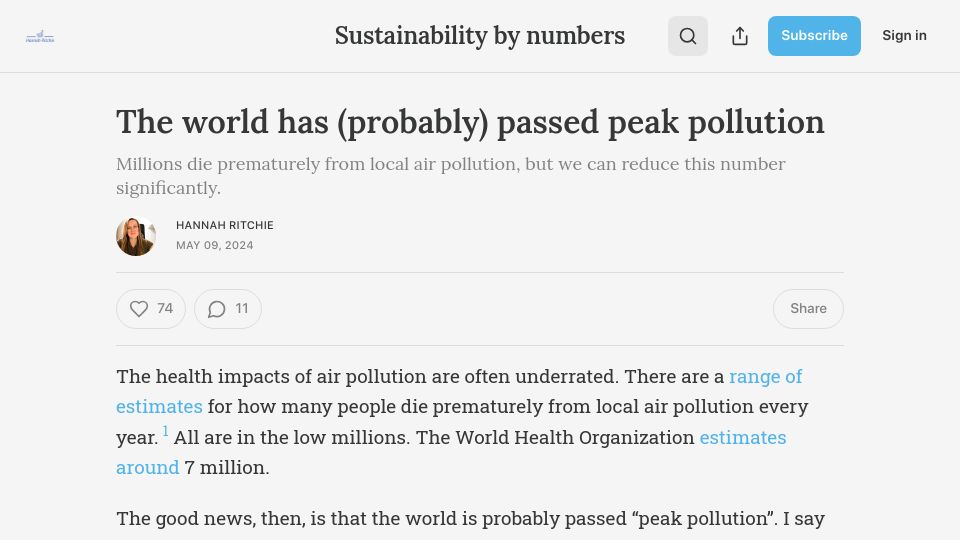Like the post with heart button
960x540 pixels.
(151, 309)
